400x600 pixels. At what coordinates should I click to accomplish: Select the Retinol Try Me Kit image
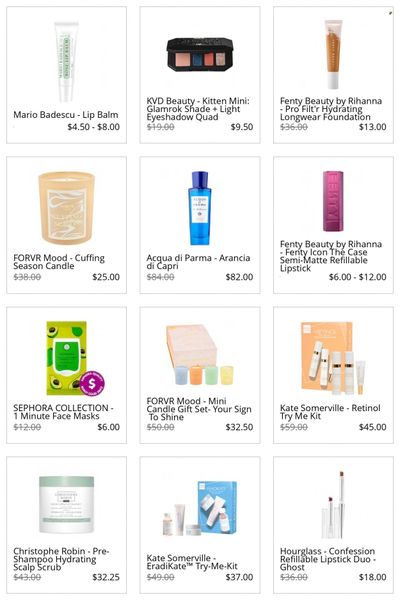pos(332,358)
